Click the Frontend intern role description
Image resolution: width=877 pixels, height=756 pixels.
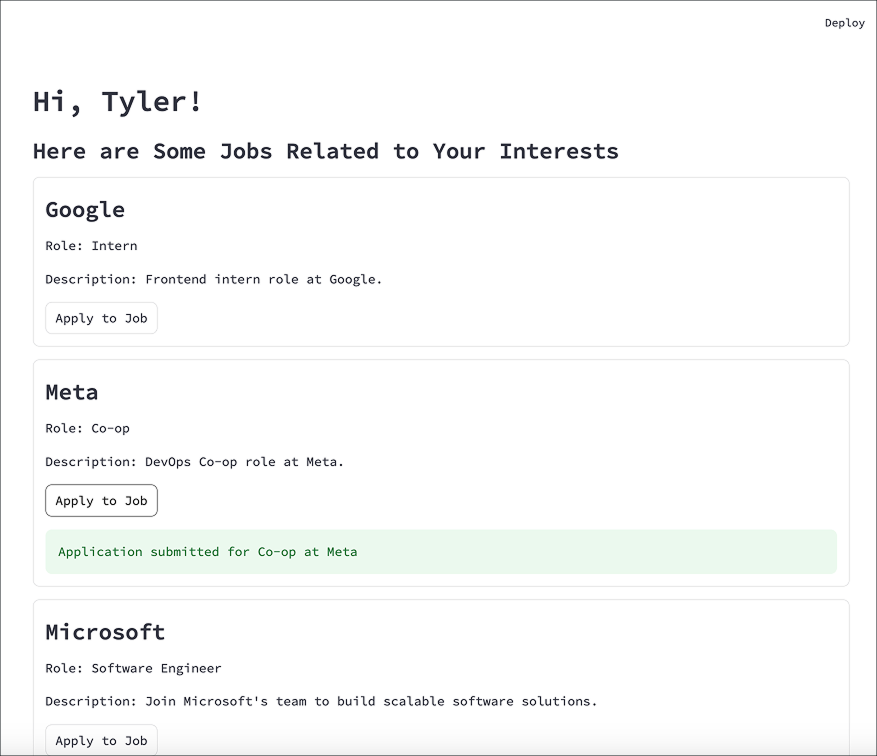coord(214,280)
